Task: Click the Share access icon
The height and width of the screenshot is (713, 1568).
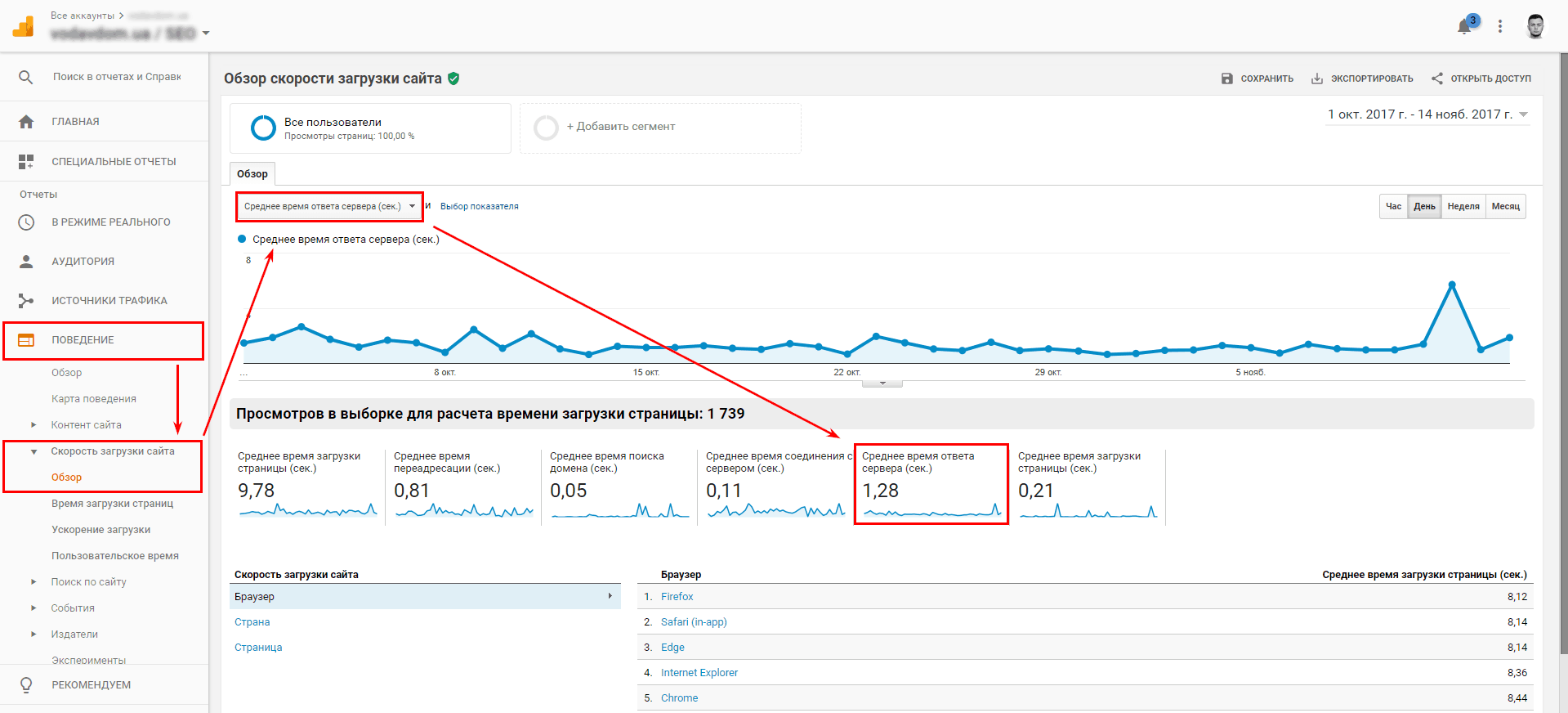Action: 1437,78
